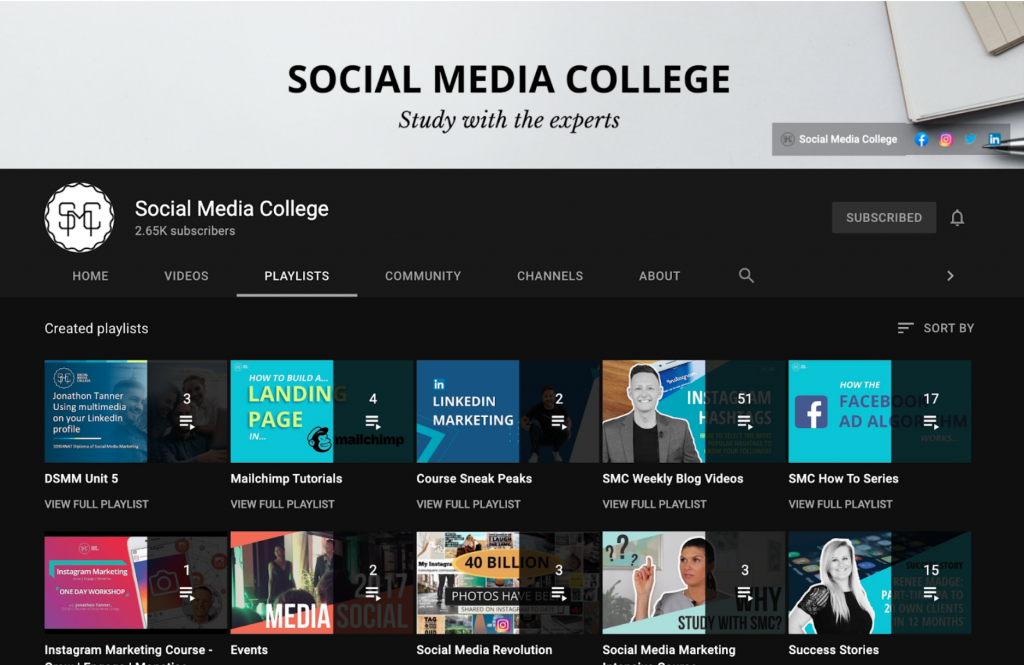Click the Course Sneak Peaks title
Image resolution: width=1024 pixels, height=665 pixels.
point(474,479)
